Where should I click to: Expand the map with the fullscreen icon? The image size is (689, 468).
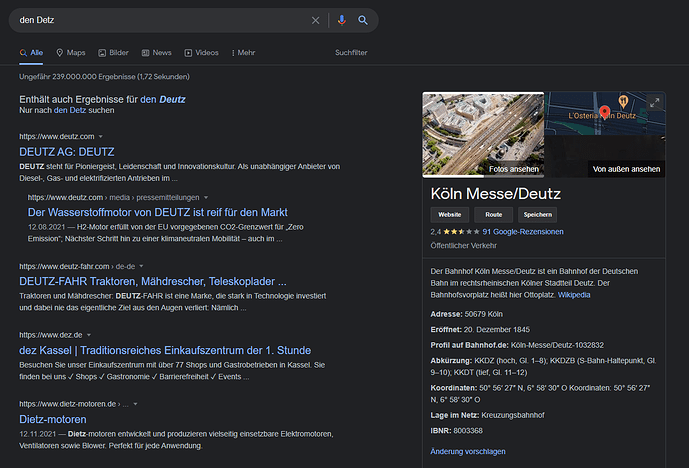[x=655, y=102]
